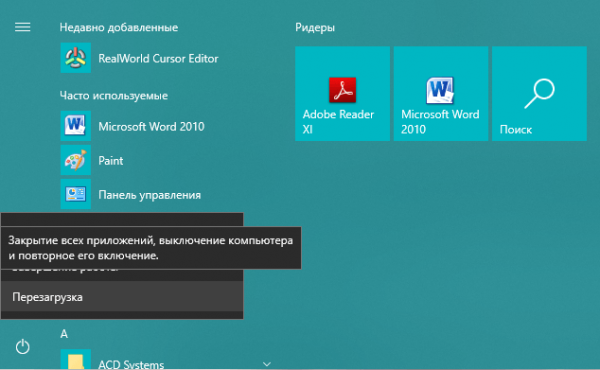
Task: Open Панель управления by its label
Action: [149, 195]
